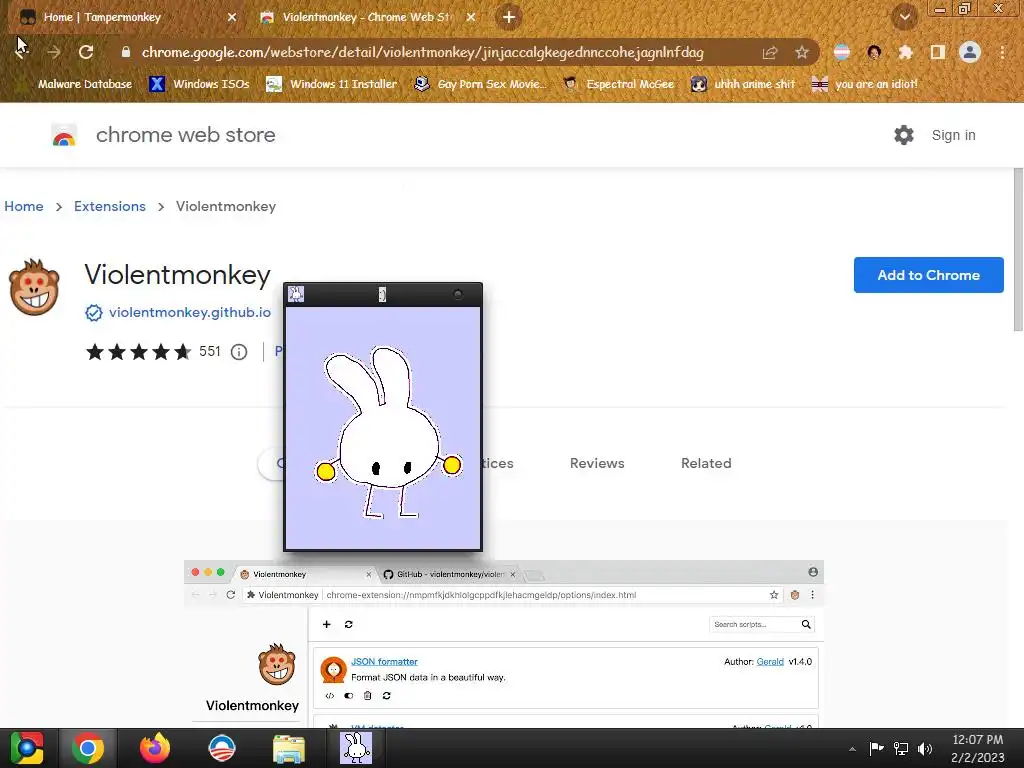
Task: Open the Extensions puzzle piece menu
Action: tap(905, 52)
